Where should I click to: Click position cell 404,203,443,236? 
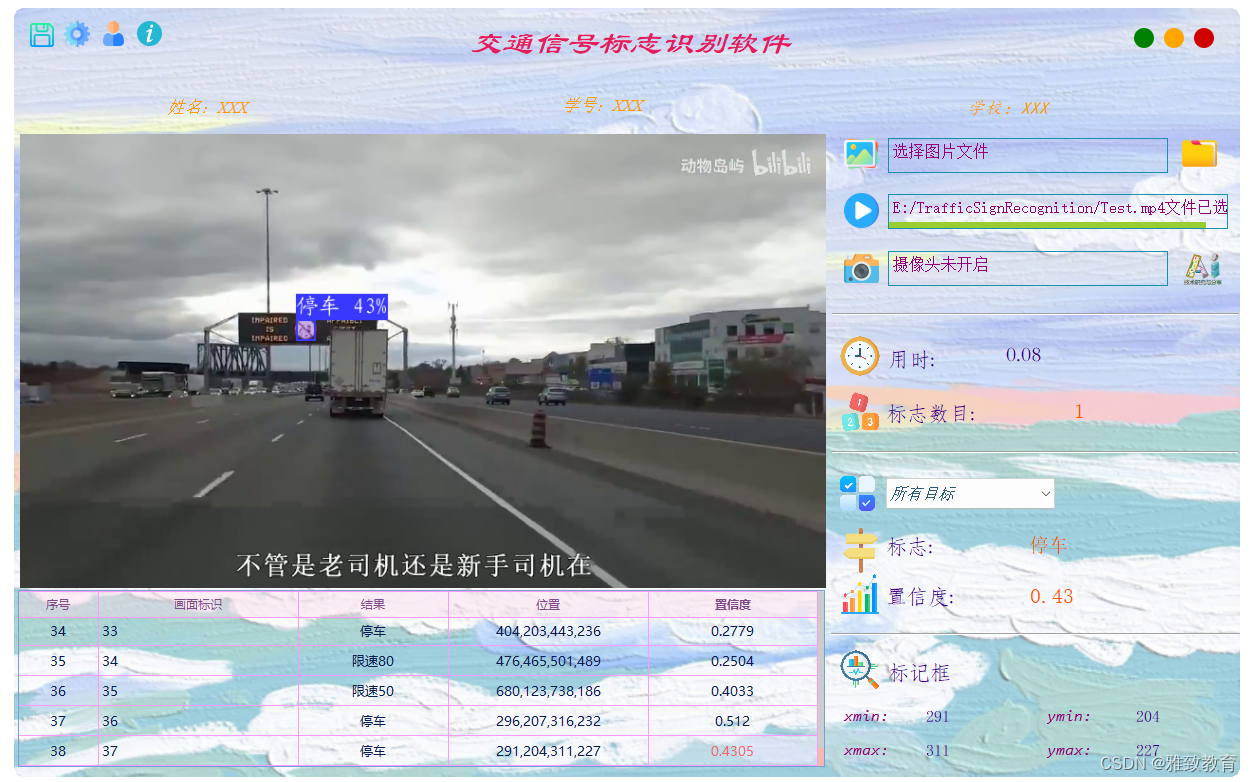click(548, 631)
